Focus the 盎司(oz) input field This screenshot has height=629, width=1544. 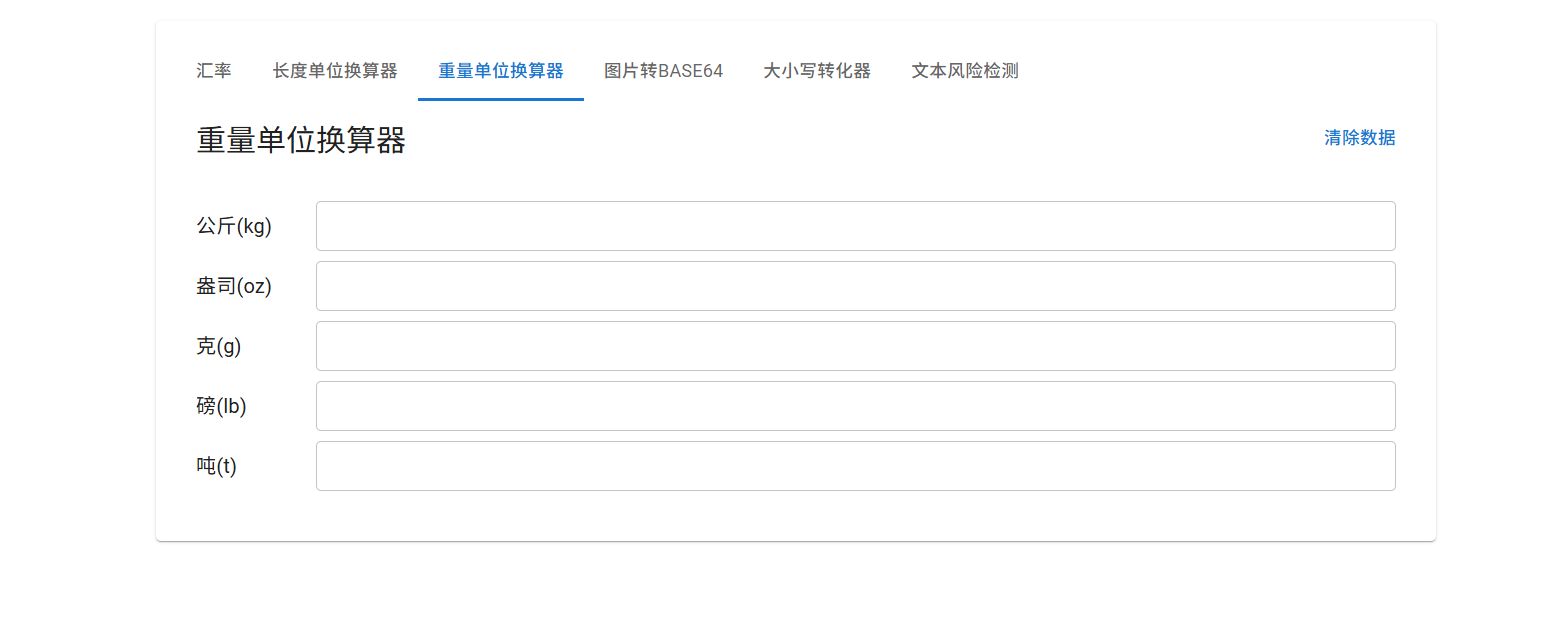coord(856,286)
